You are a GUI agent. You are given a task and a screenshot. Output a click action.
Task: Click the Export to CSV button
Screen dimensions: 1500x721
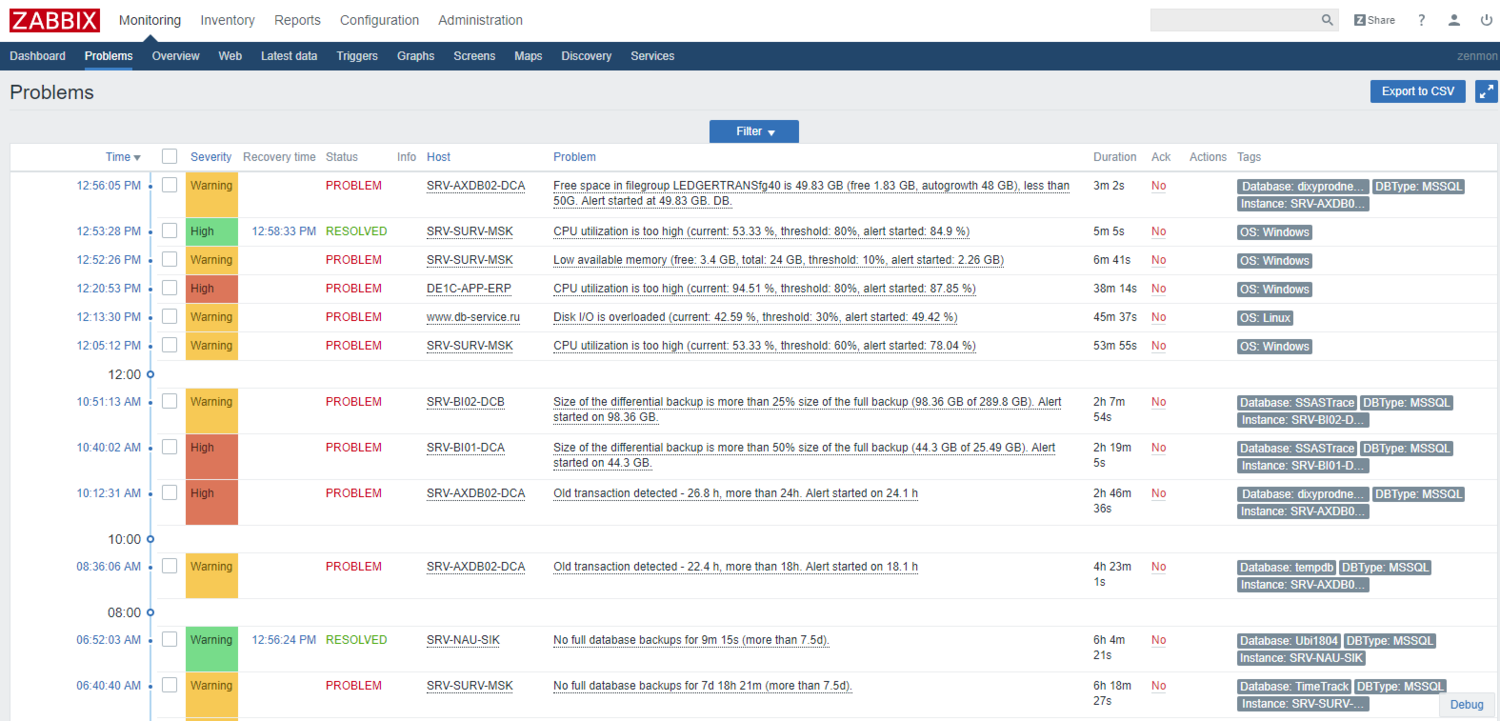click(x=1417, y=90)
